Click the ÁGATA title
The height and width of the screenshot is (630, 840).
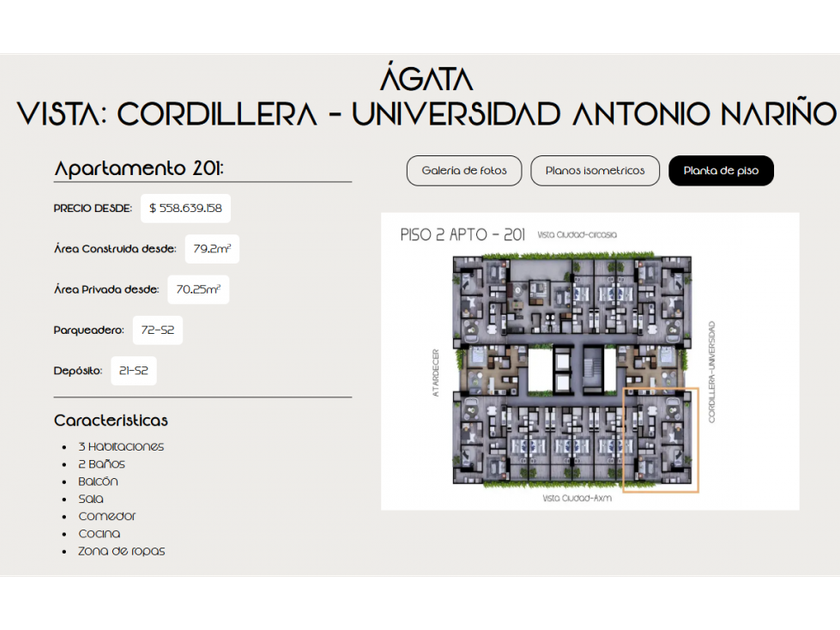click(x=426, y=77)
